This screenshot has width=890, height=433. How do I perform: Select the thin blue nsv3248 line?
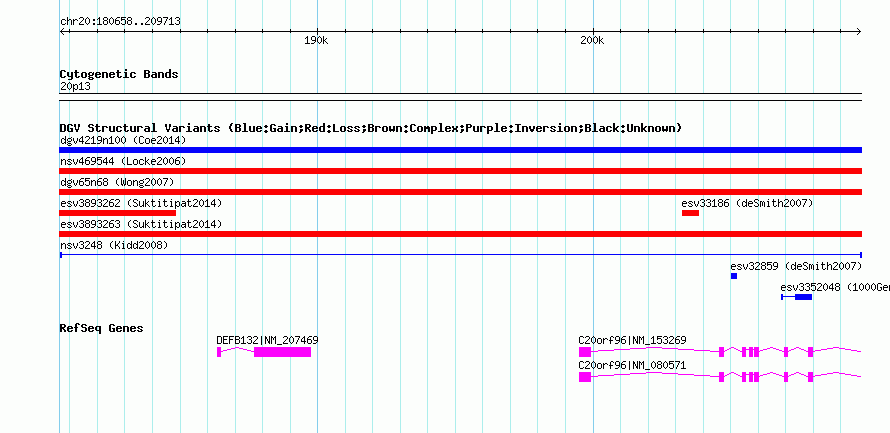460,255
